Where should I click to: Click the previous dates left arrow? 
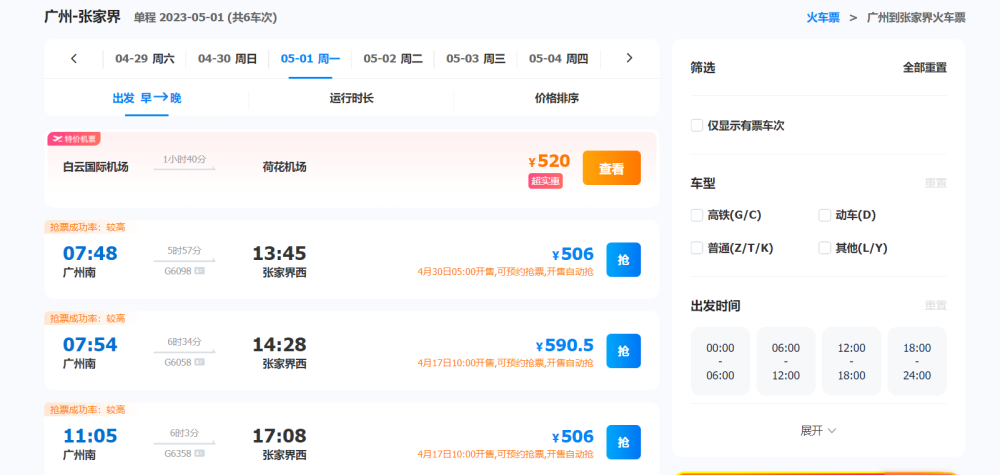tap(74, 58)
